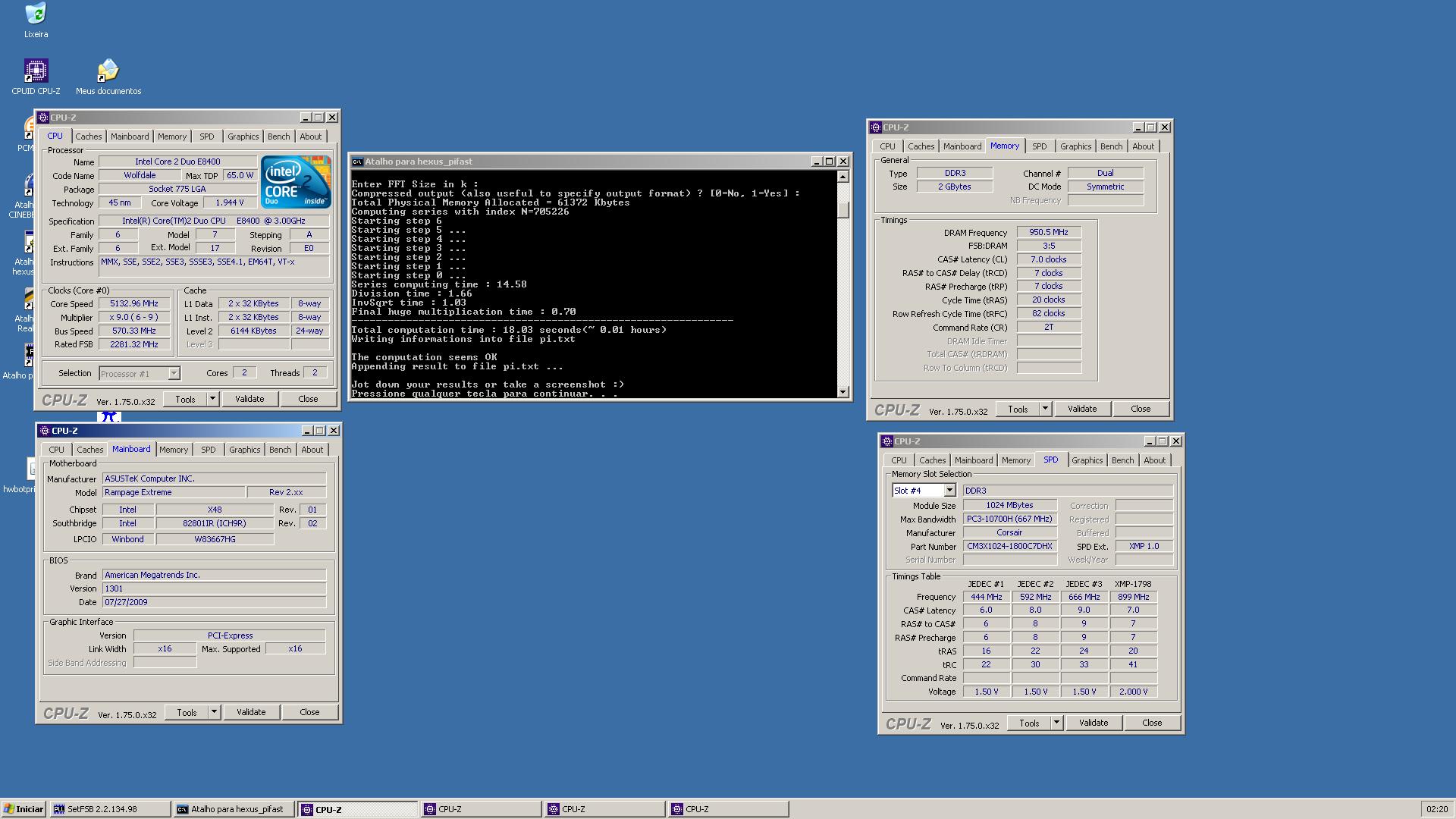
Task: Minimize the CPU-Z SPD window
Action: (1150, 441)
